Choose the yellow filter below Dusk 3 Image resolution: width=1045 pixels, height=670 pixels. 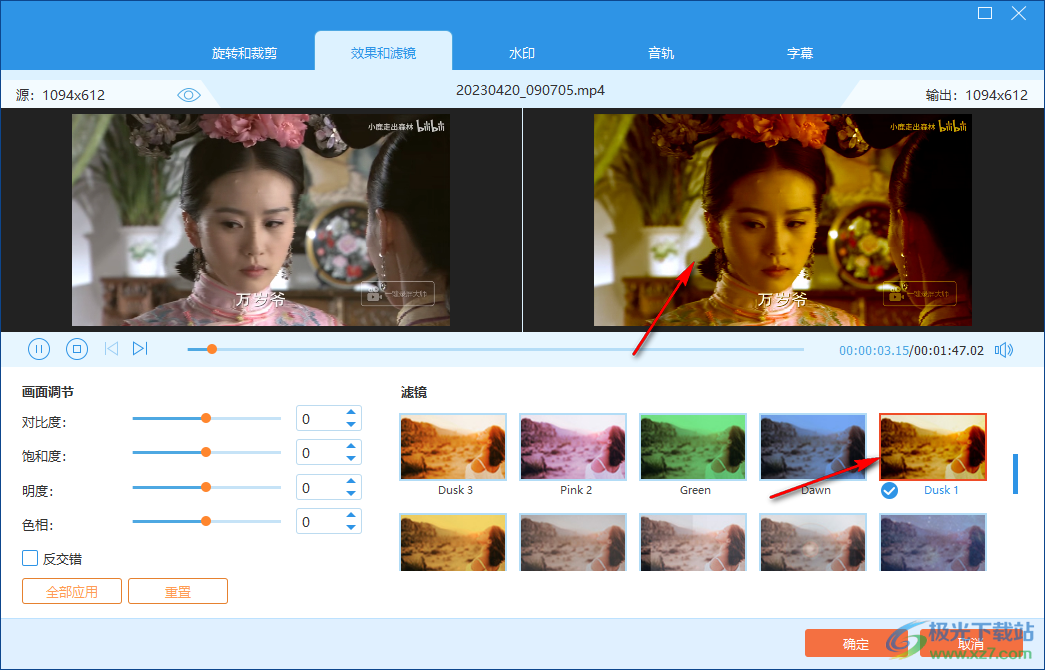pyautogui.click(x=453, y=542)
